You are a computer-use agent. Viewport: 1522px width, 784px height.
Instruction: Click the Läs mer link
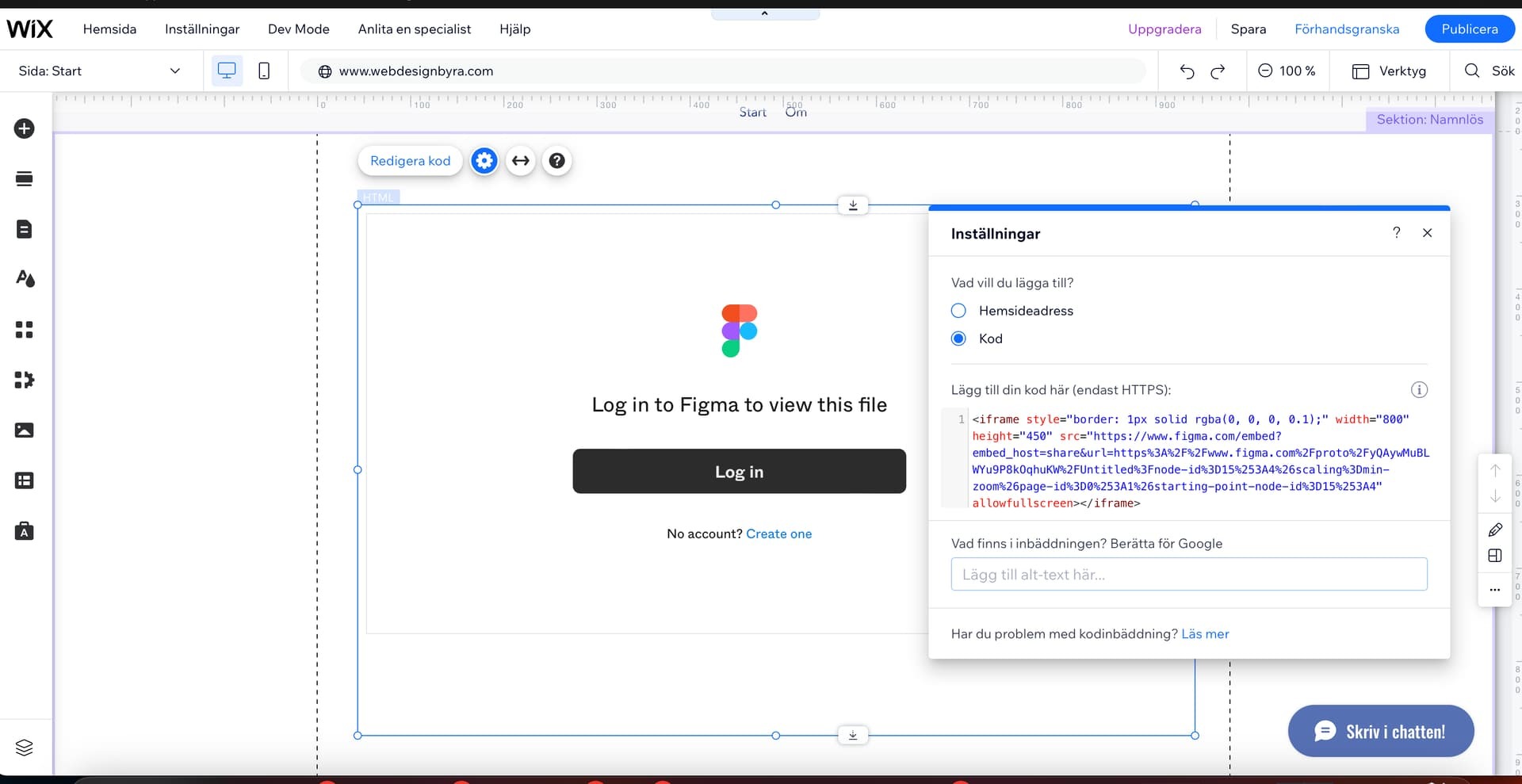[1205, 634]
